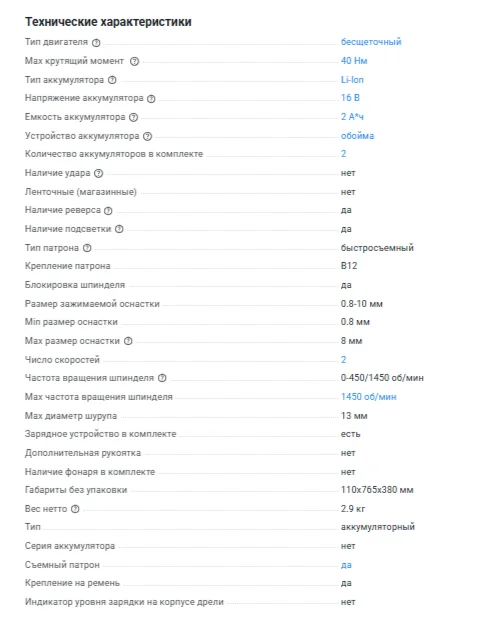
Task: Click the обойма link
Action: pyautogui.click(x=357, y=136)
